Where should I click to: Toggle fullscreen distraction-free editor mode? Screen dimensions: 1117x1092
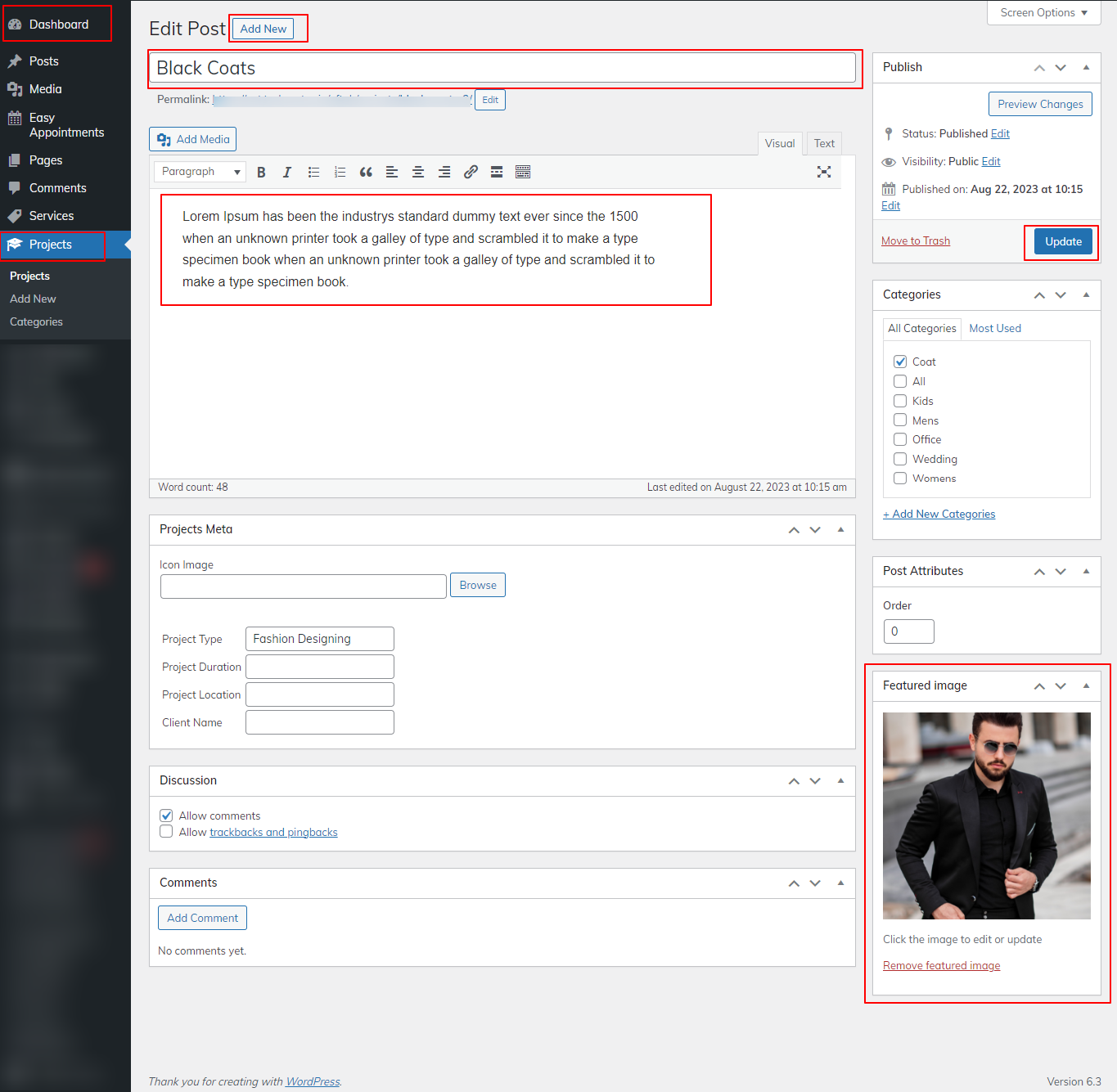click(824, 172)
